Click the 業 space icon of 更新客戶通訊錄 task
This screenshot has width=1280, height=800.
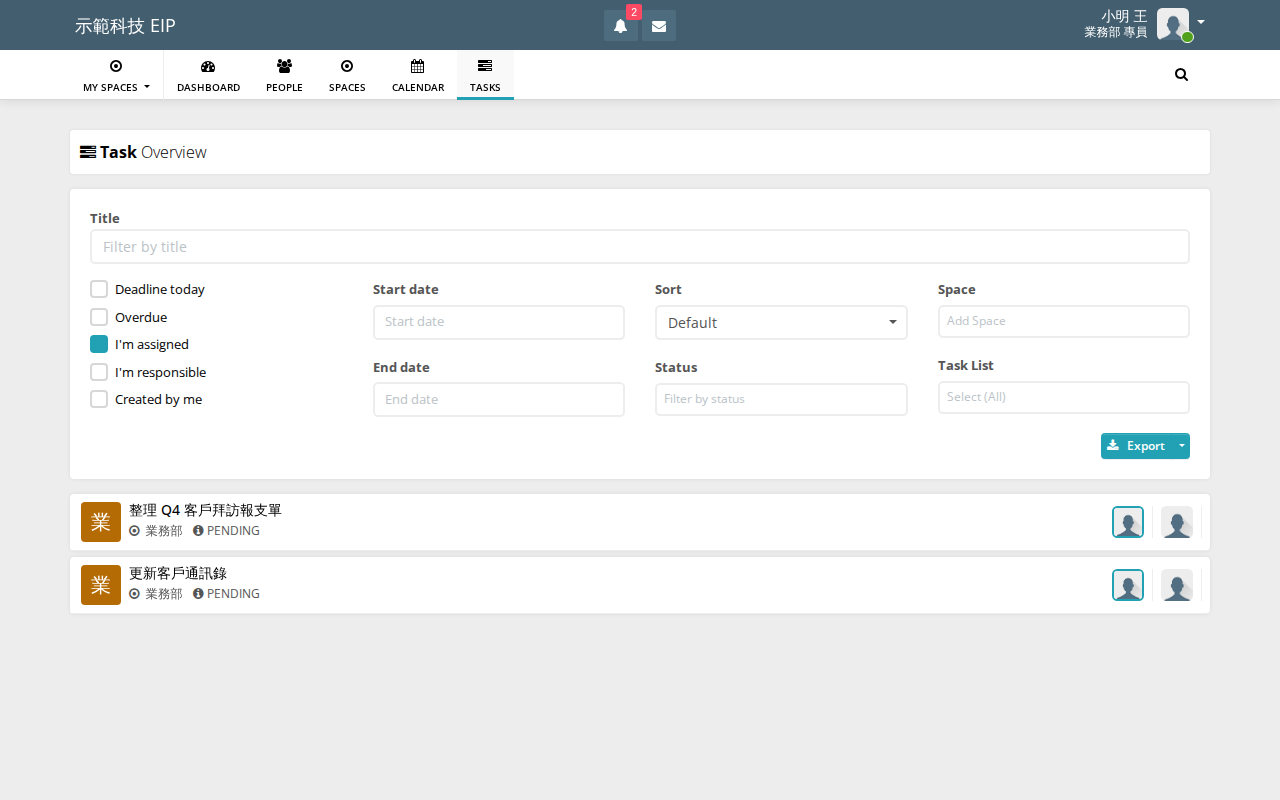click(x=101, y=585)
